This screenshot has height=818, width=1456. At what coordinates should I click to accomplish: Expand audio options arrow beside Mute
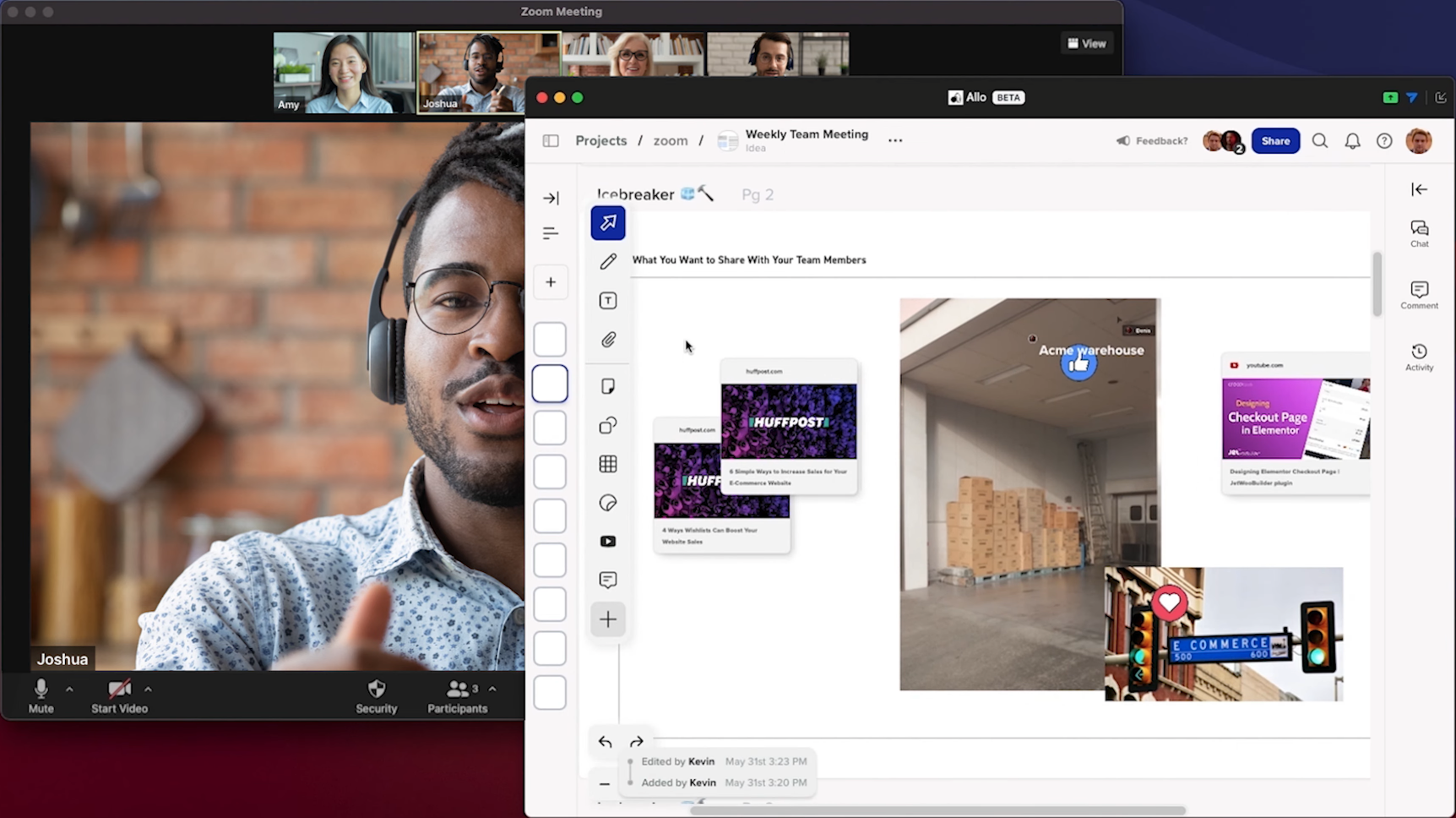click(69, 690)
